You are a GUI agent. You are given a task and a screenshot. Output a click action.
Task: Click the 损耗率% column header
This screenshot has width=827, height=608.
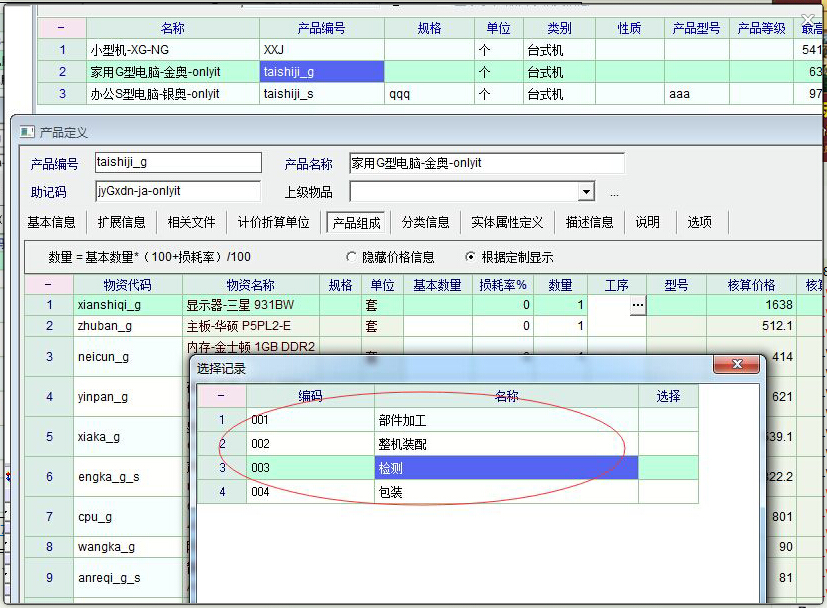click(504, 285)
